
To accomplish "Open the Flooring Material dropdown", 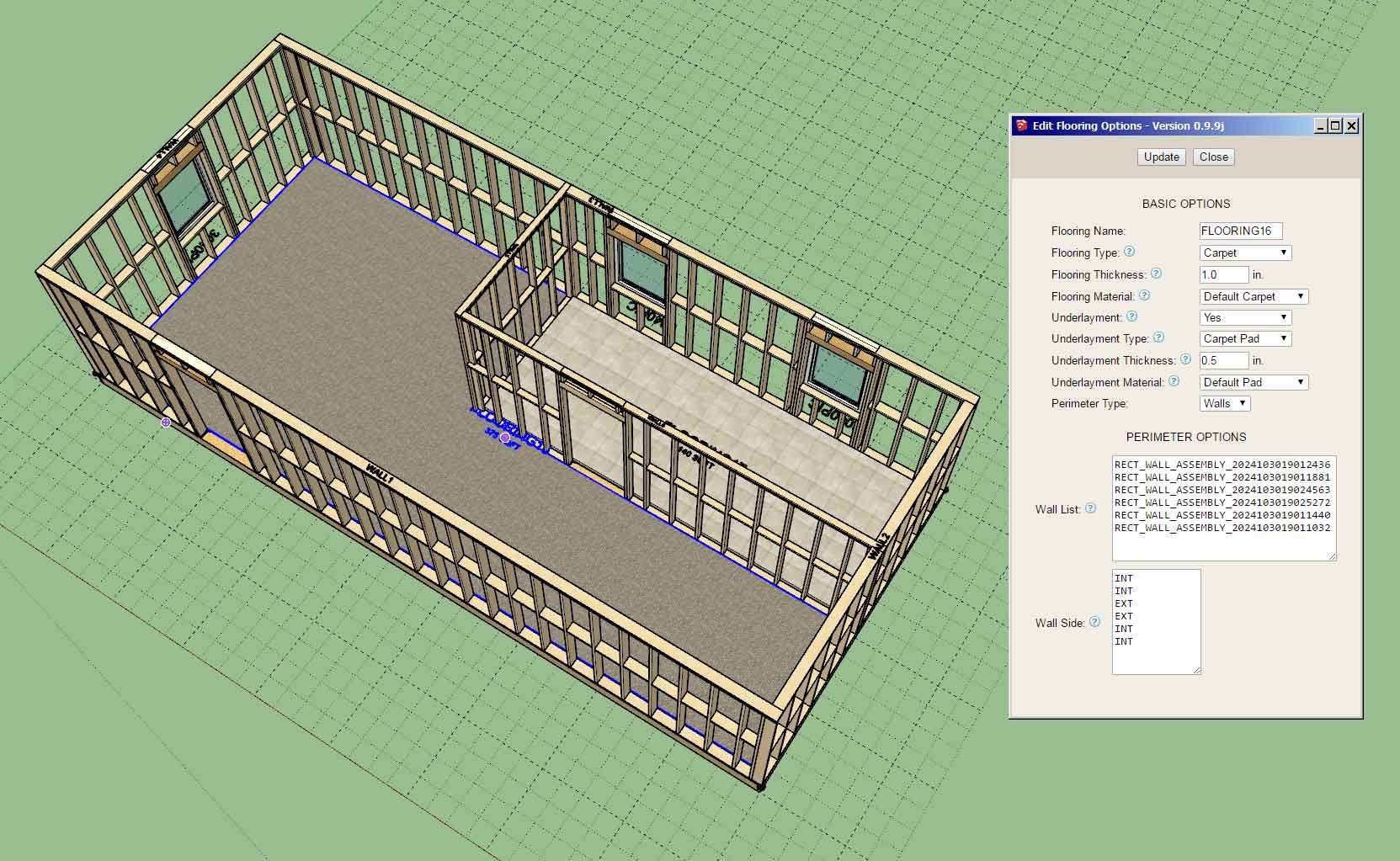I will [x=1254, y=296].
